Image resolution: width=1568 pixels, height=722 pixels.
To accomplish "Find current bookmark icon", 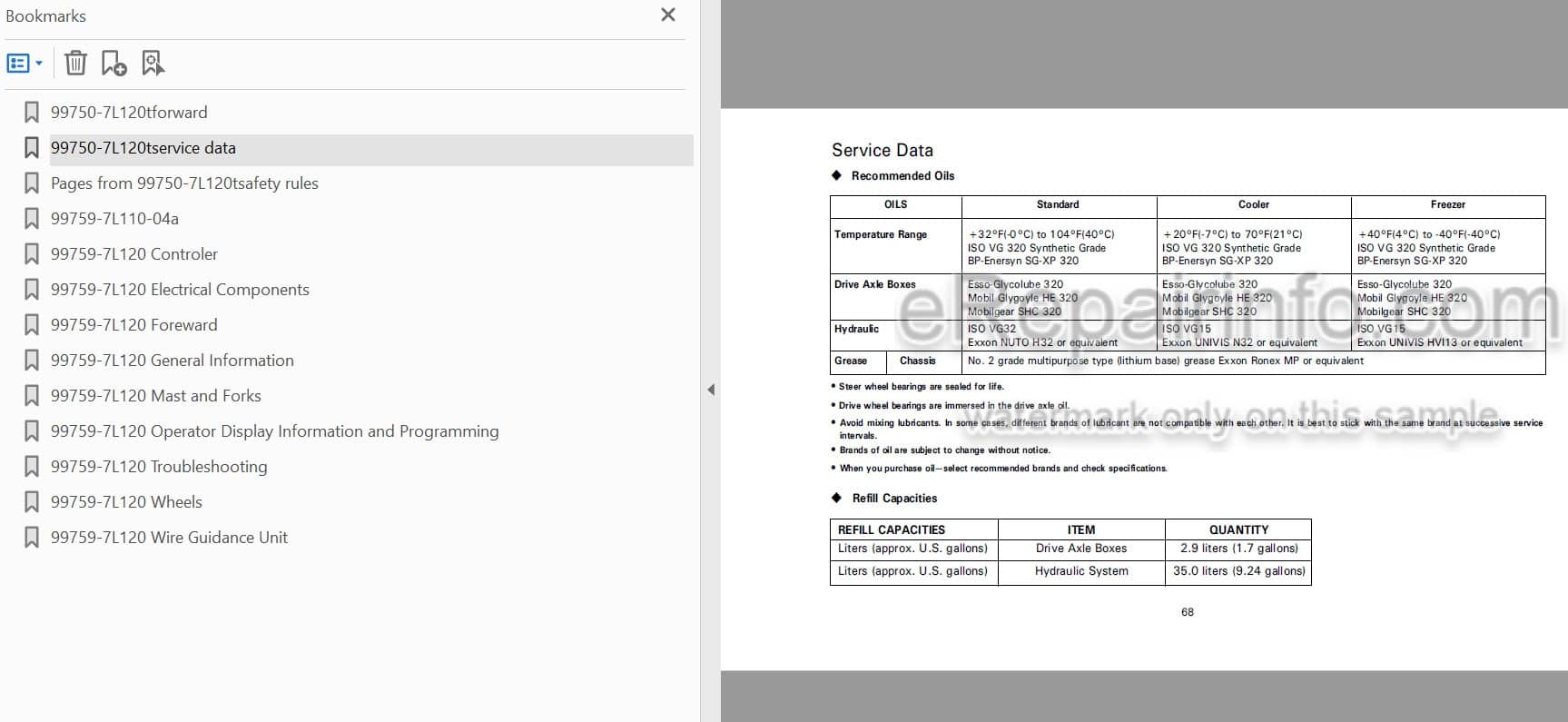I will click(x=153, y=63).
